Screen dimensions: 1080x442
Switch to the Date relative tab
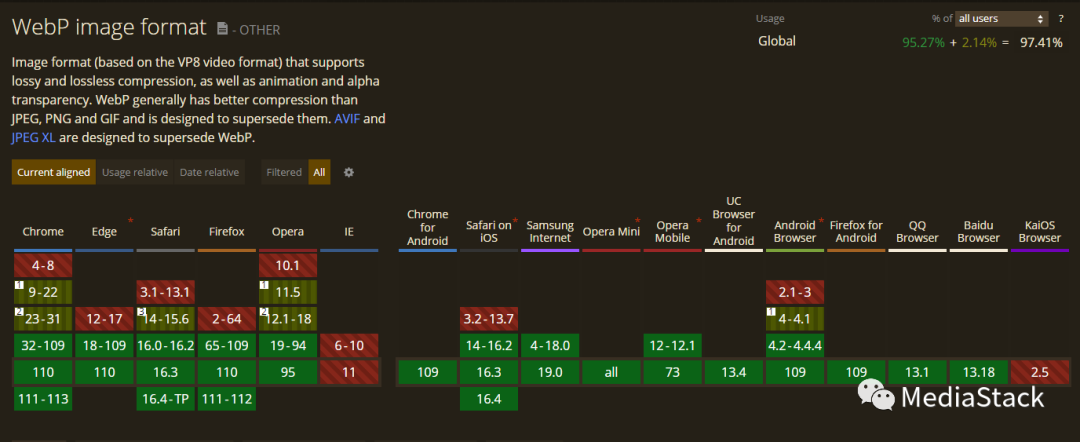click(209, 172)
